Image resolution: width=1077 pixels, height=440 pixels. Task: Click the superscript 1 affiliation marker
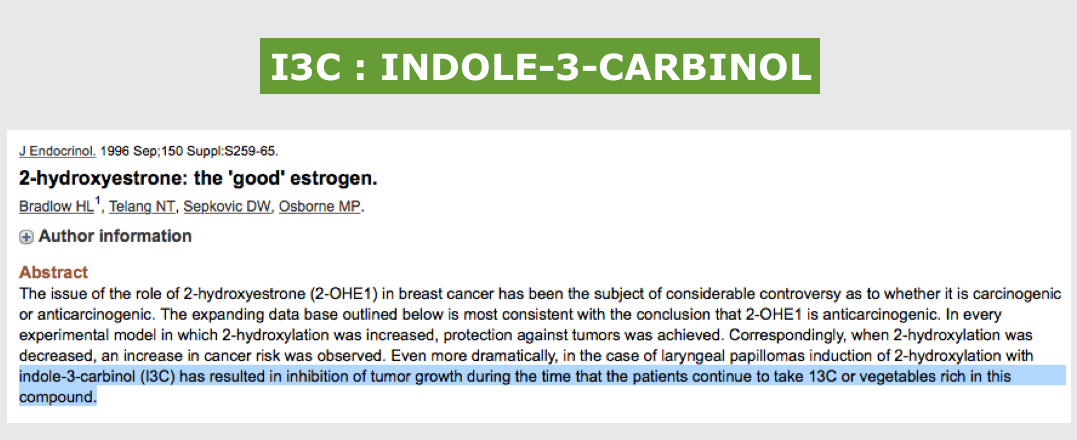pos(98,201)
